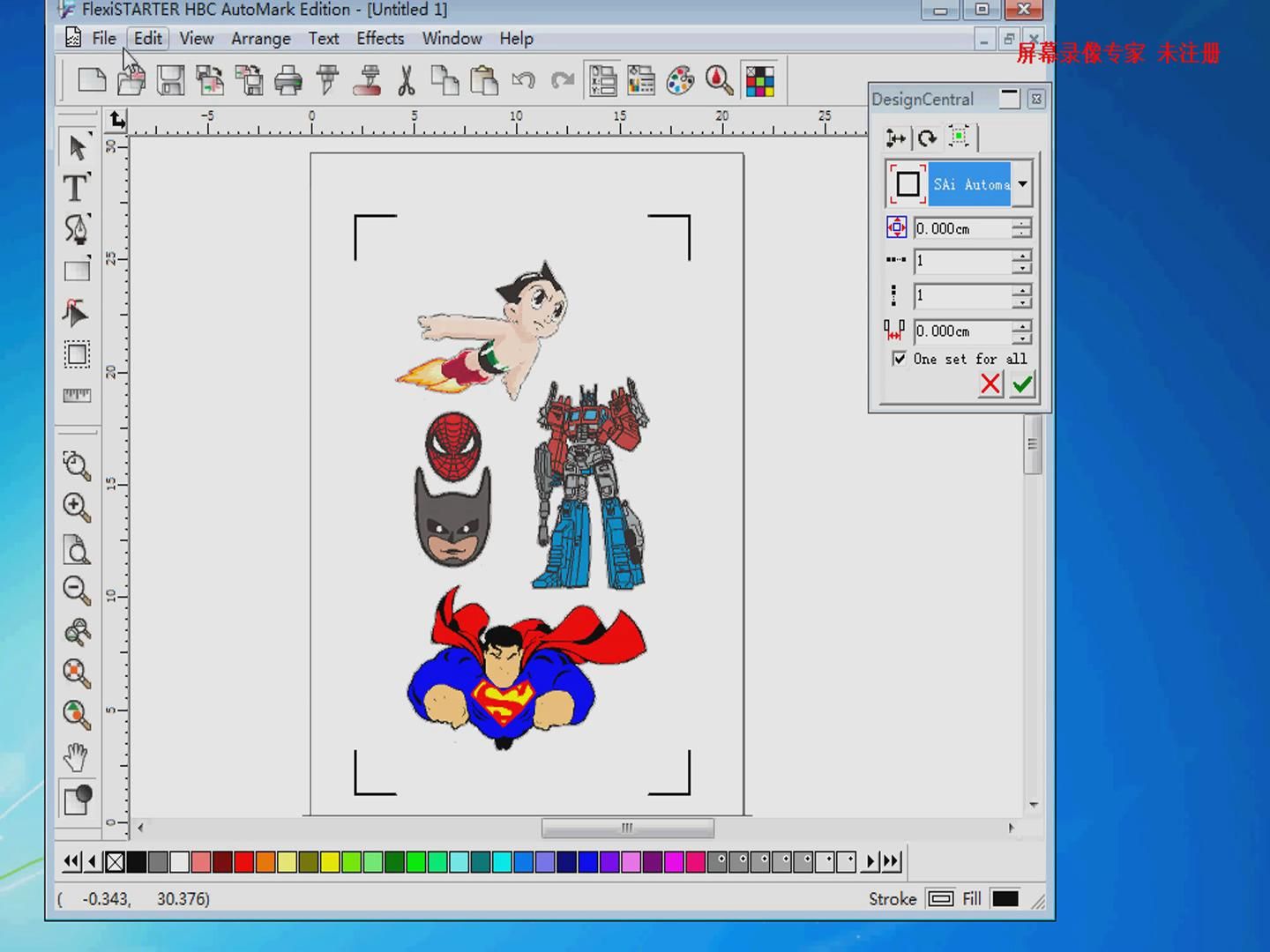
Task: Click the Fill and stroke swap tool icon
Action: point(77,800)
